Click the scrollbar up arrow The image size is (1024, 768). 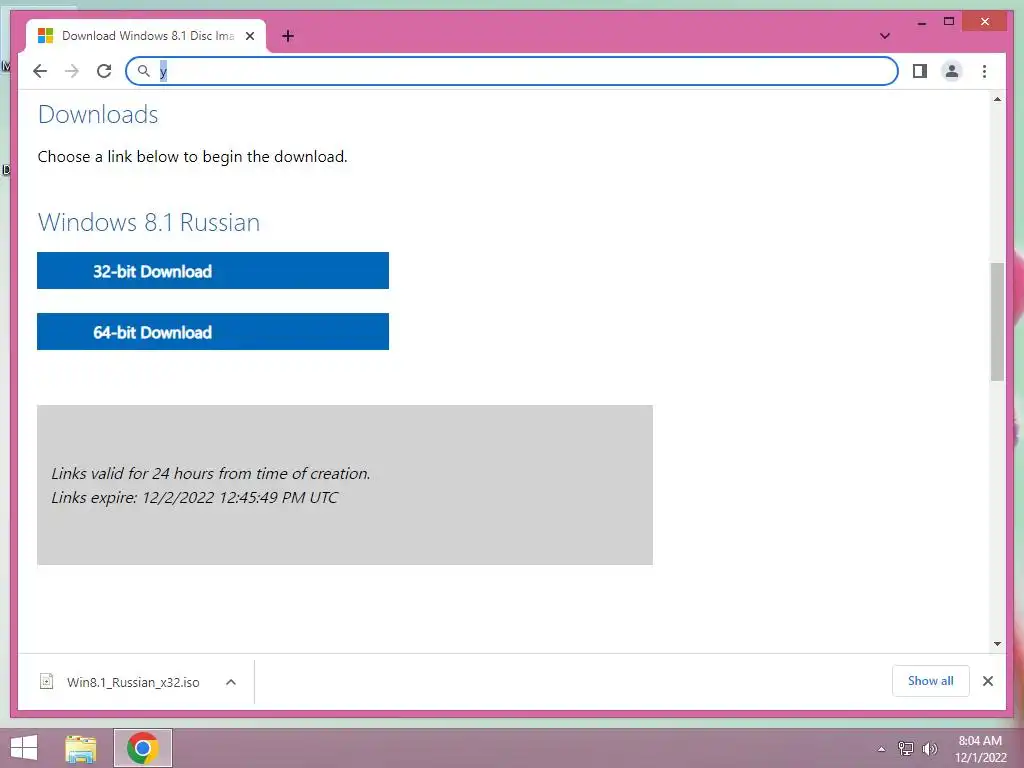point(997,99)
